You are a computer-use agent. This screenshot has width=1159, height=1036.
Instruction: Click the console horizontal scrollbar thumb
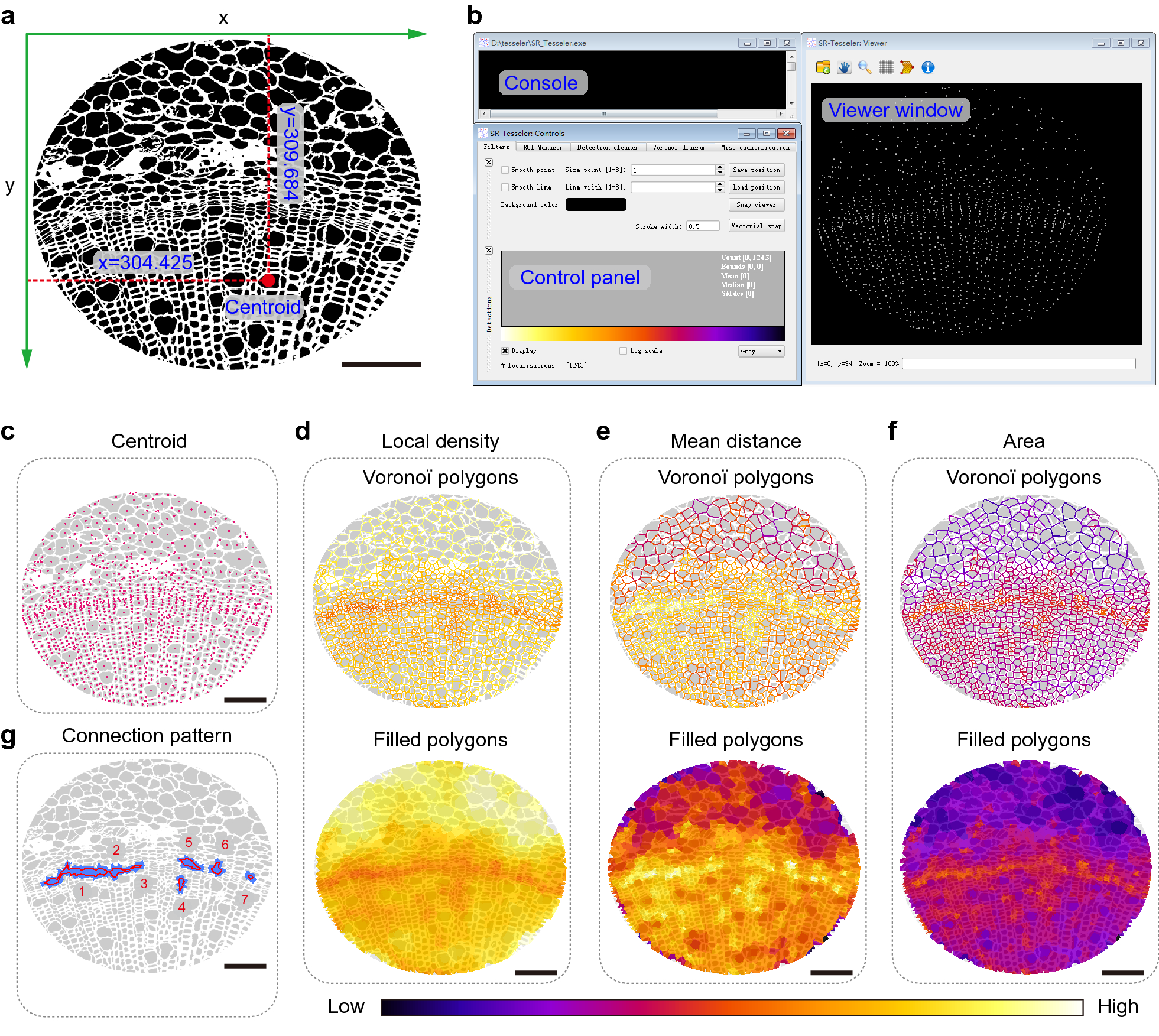[604, 113]
